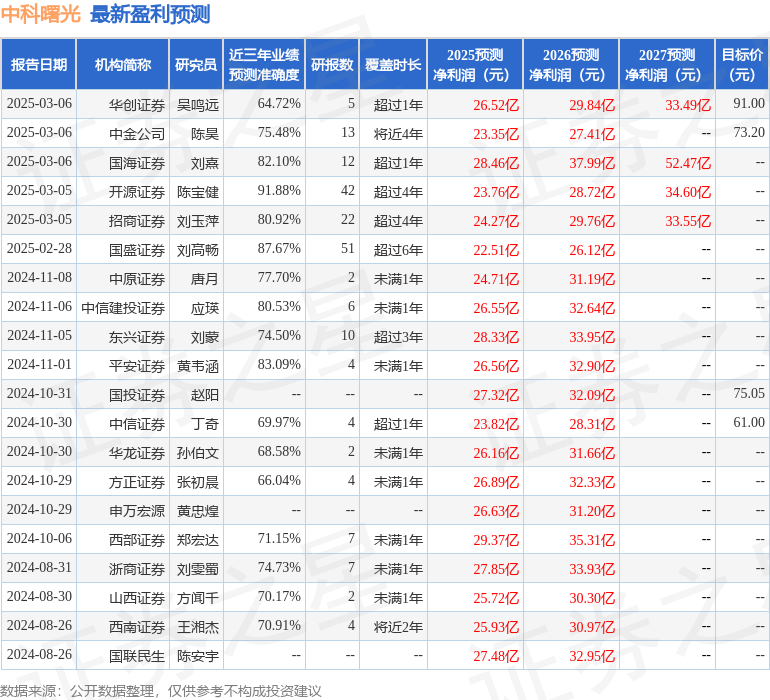770x700 pixels.
Task: Click 2027 forecast value 34.60亿
Action: click(x=688, y=192)
